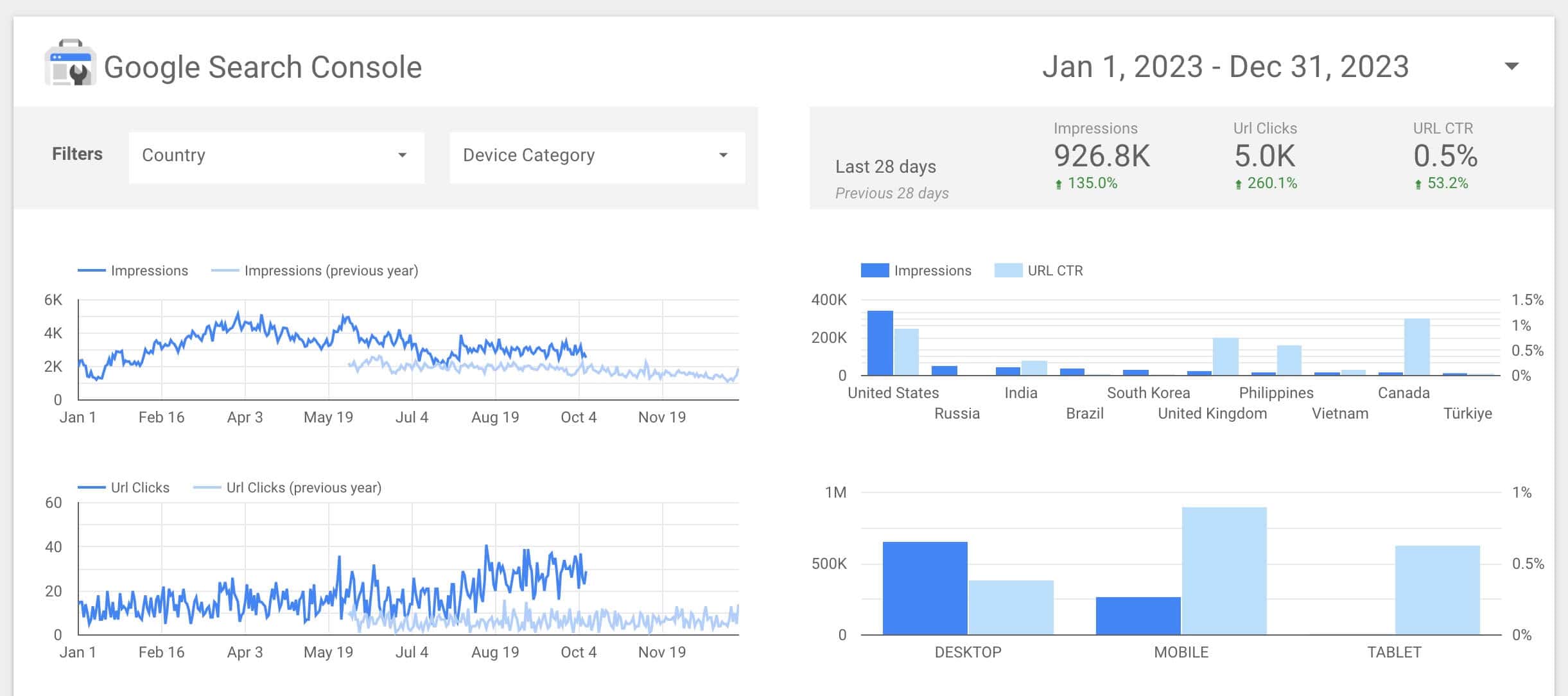Image resolution: width=1568 pixels, height=696 pixels.
Task: Click the South Korea axis label
Action: (x=1149, y=393)
